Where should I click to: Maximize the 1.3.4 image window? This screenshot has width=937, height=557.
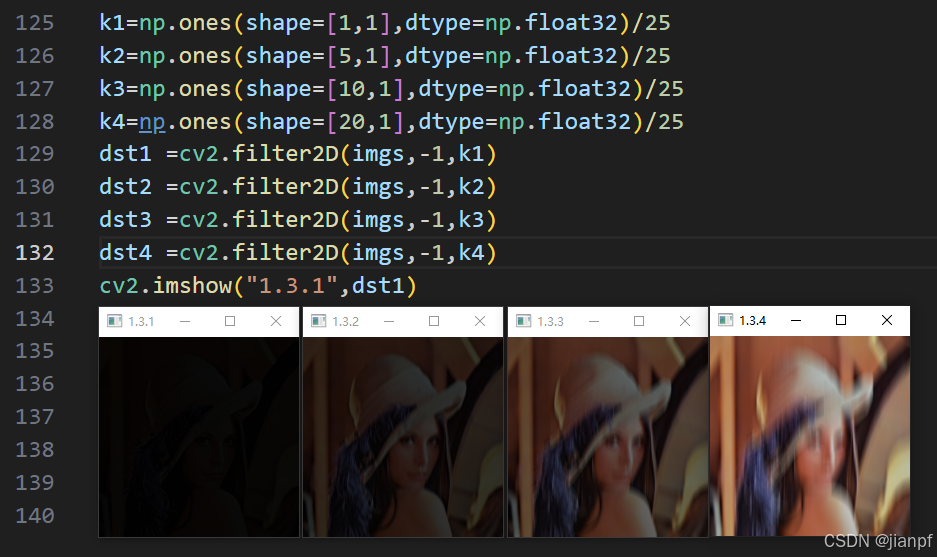tap(841, 320)
